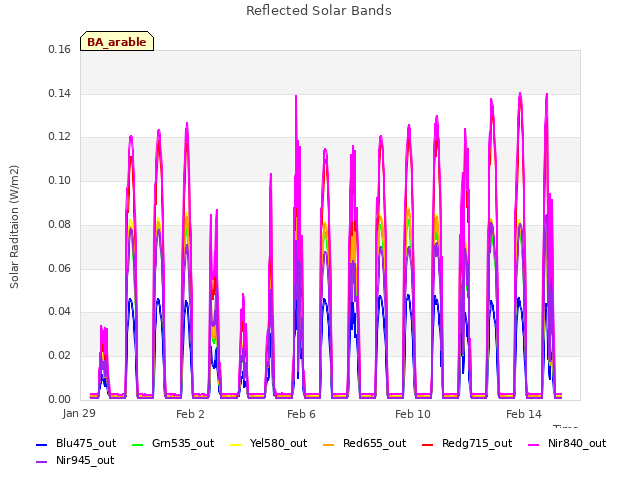640x480 pixels.
Task: Click the green Grn535_out legend color marker
Action: pos(138,444)
